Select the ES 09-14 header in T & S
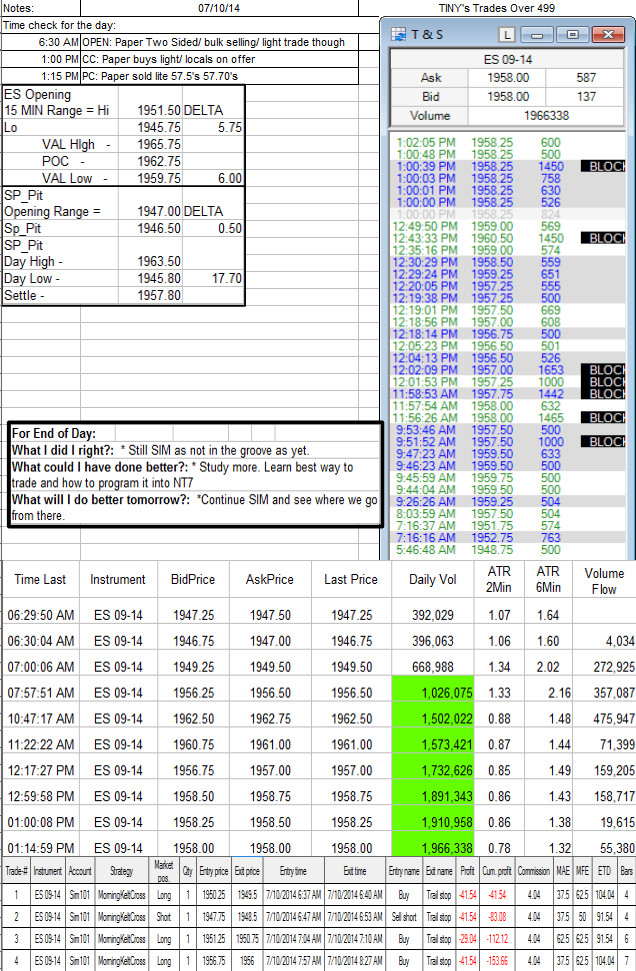Viewport: 636px width, 971px height. coord(507,59)
